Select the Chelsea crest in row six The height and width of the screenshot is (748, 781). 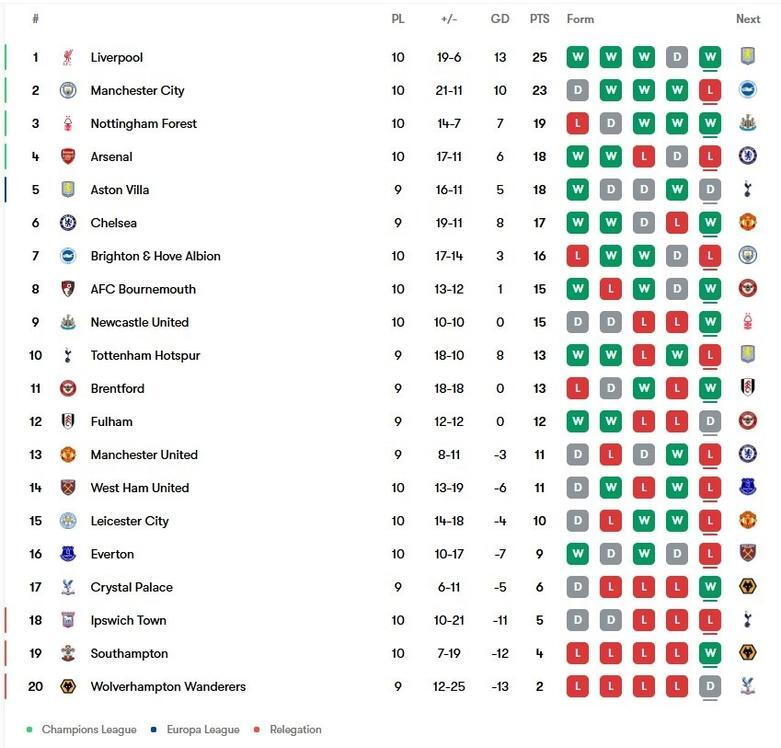pos(68,223)
